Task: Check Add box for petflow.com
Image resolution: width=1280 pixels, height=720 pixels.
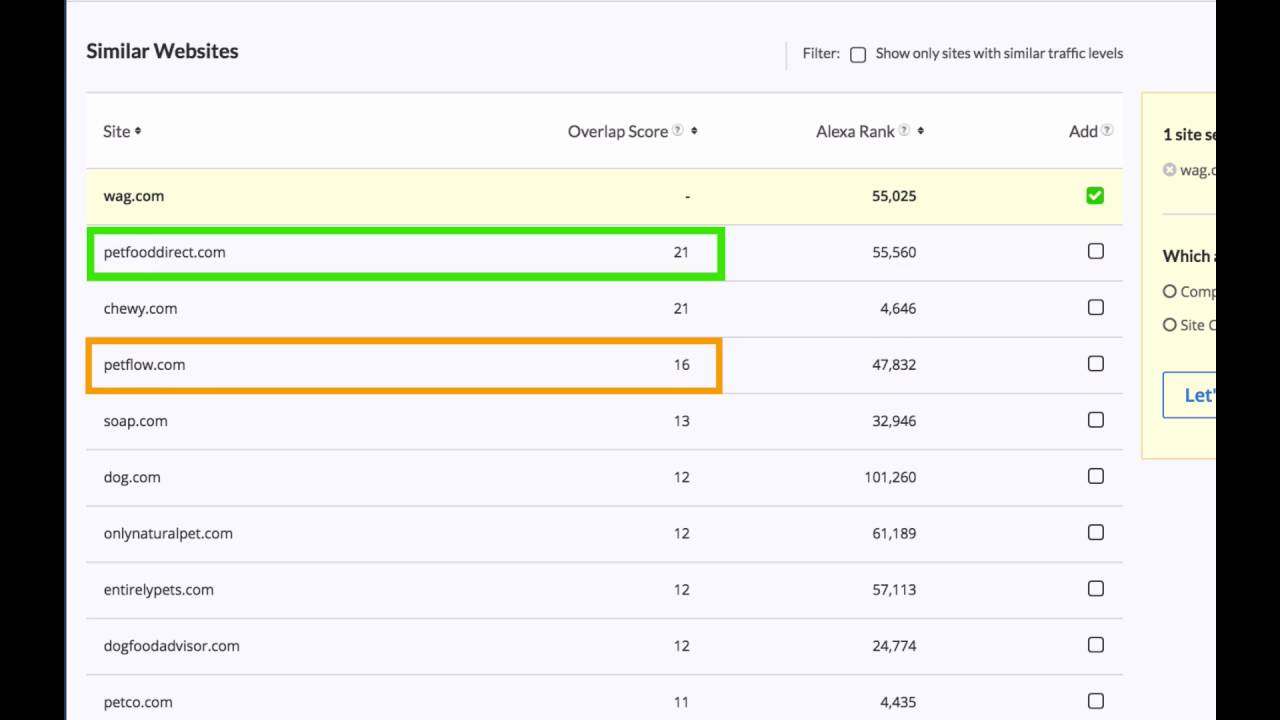Action: [x=1096, y=363]
